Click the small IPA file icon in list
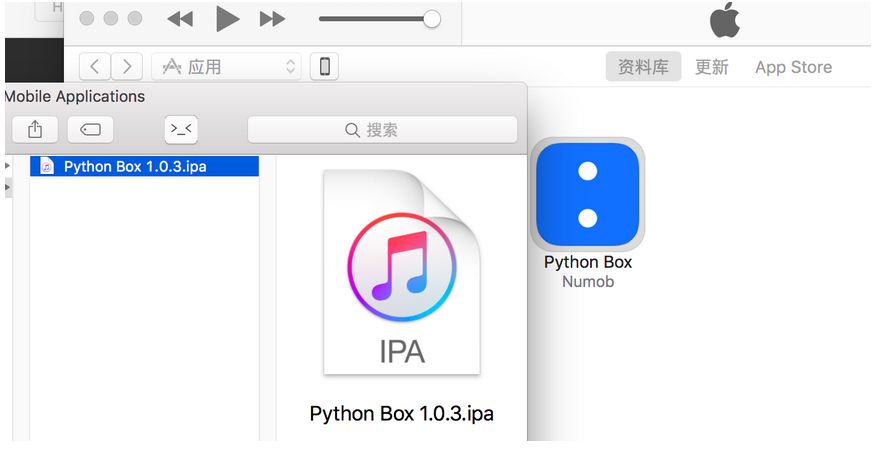Screen dimensions: 872x451 47,166
